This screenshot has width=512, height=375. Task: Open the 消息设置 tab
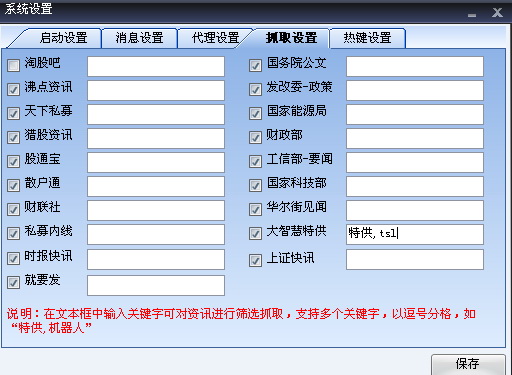(139, 38)
